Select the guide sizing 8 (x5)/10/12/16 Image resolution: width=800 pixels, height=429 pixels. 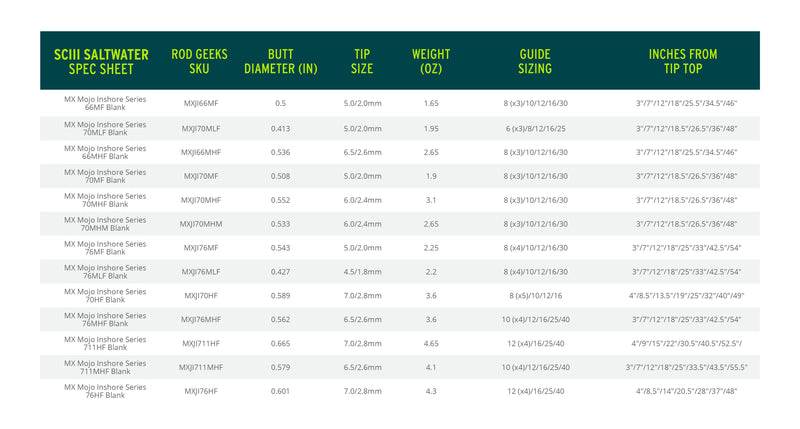(x=535, y=296)
